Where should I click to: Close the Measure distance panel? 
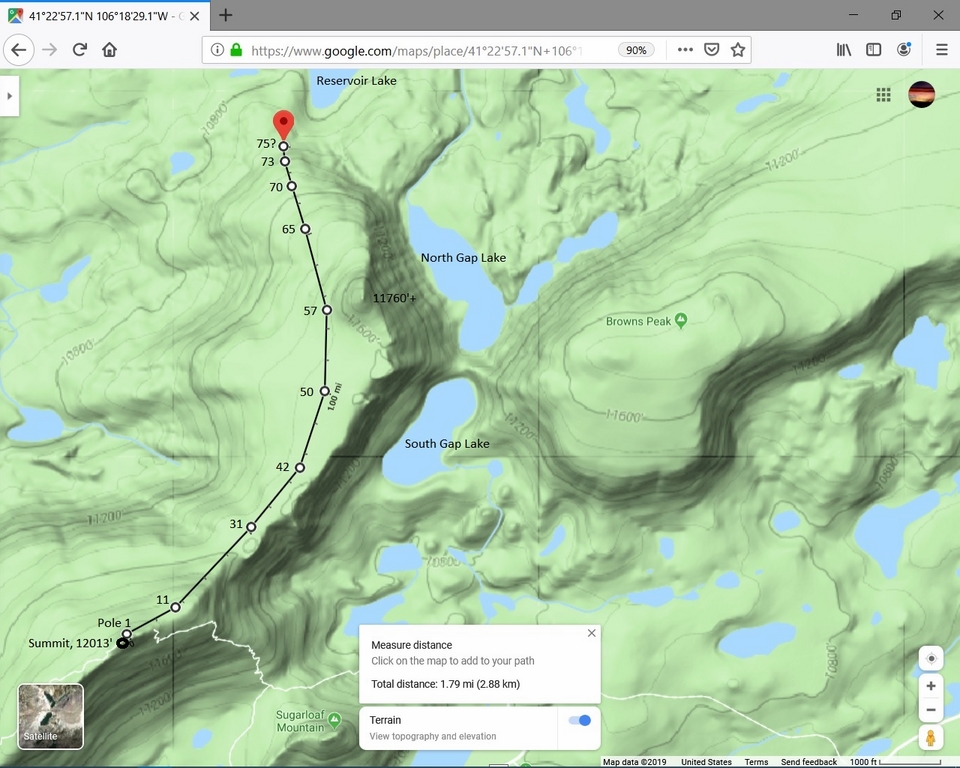click(591, 633)
